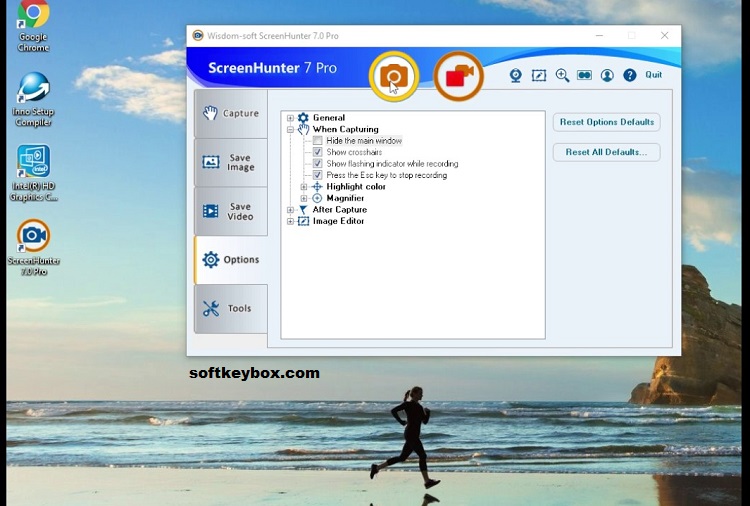Expand the General tree node
This screenshot has height=506, width=750.
(x=290, y=118)
